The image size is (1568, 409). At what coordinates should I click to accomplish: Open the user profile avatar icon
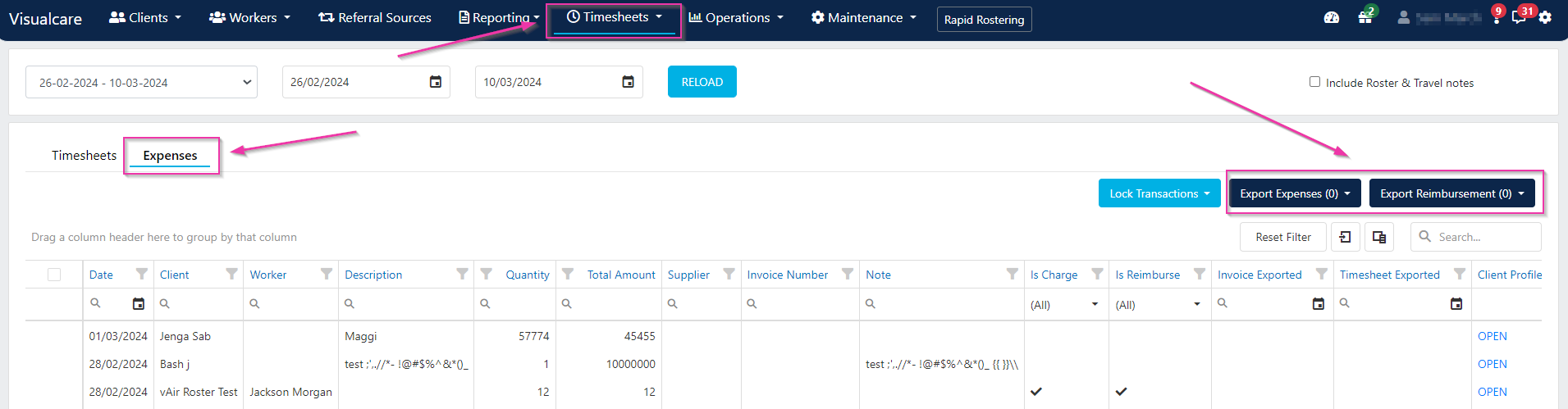coord(1403,17)
